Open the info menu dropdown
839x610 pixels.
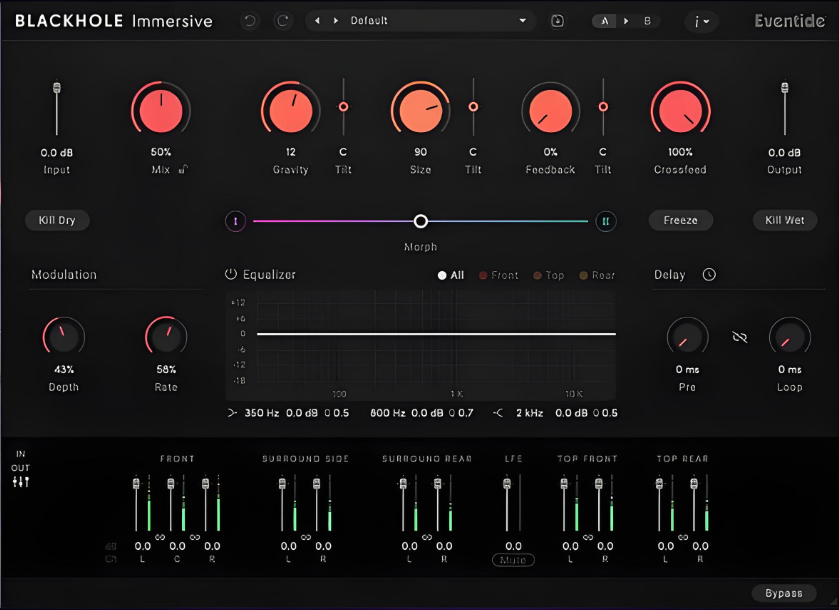[x=701, y=21]
